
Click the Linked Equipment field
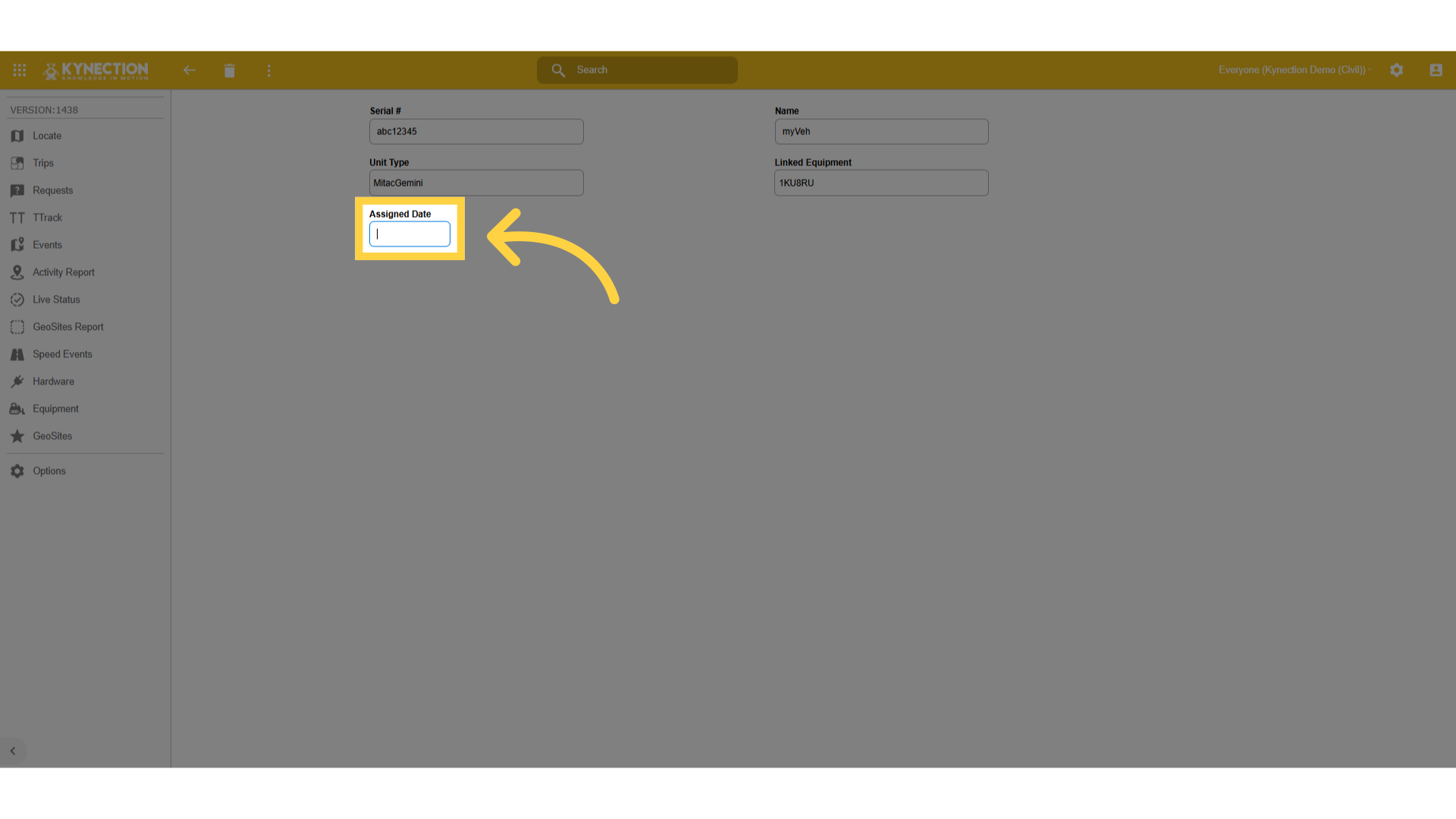881,183
